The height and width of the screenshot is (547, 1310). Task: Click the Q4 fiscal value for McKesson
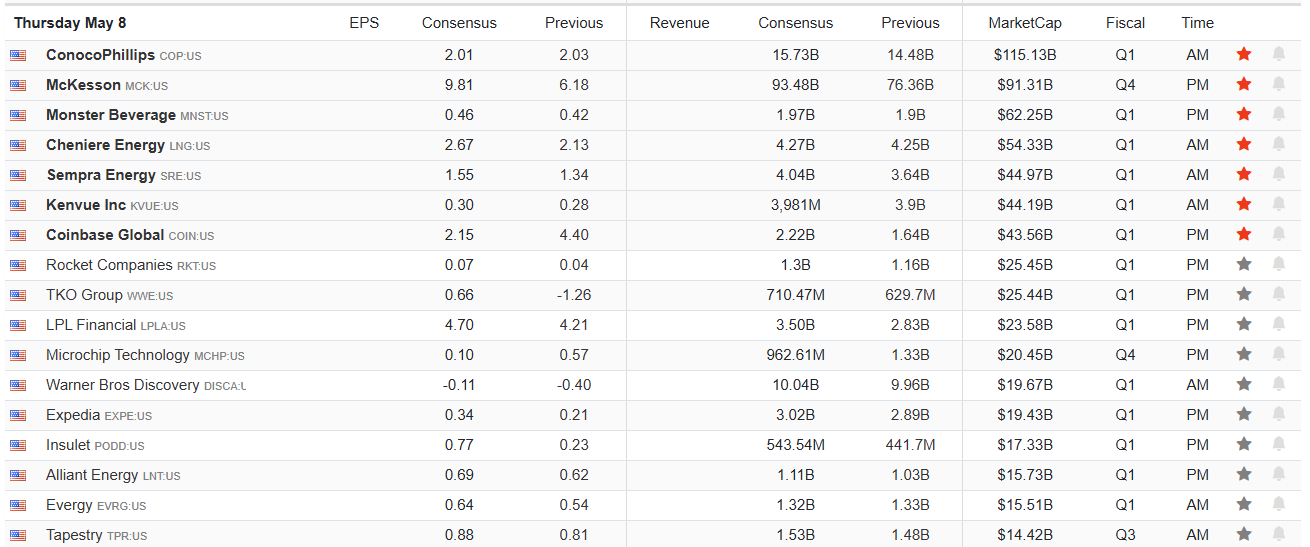pyautogui.click(x=1126, y=85)
